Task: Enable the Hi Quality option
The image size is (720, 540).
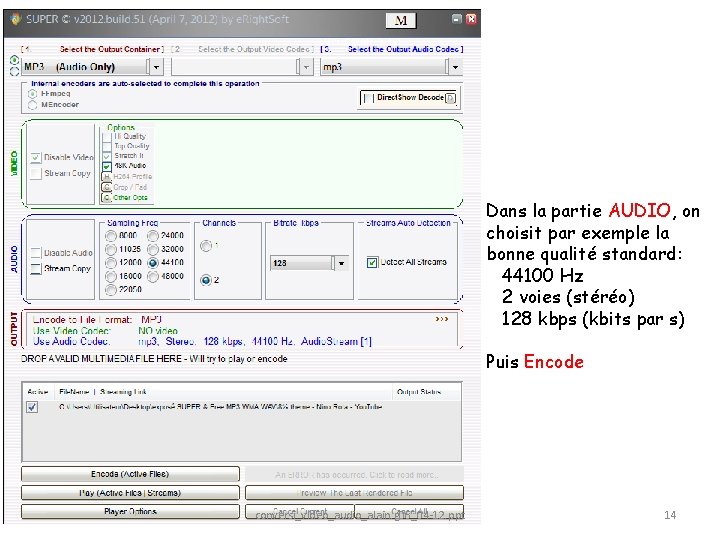Action: coord(107,137)
